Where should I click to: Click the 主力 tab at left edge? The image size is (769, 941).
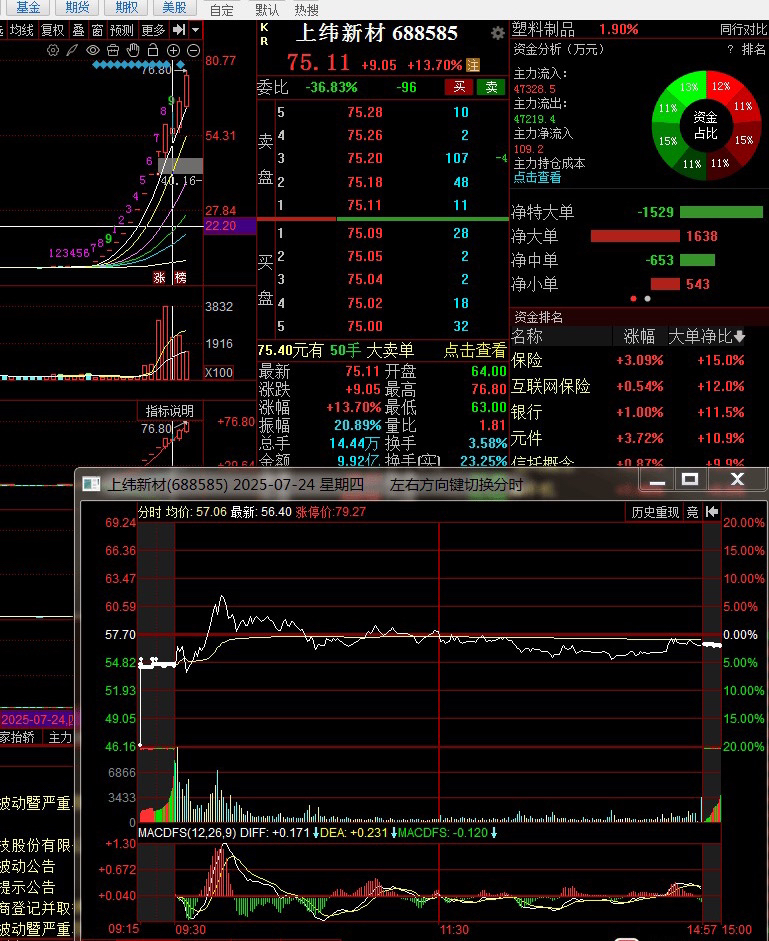tap(60, 738)
